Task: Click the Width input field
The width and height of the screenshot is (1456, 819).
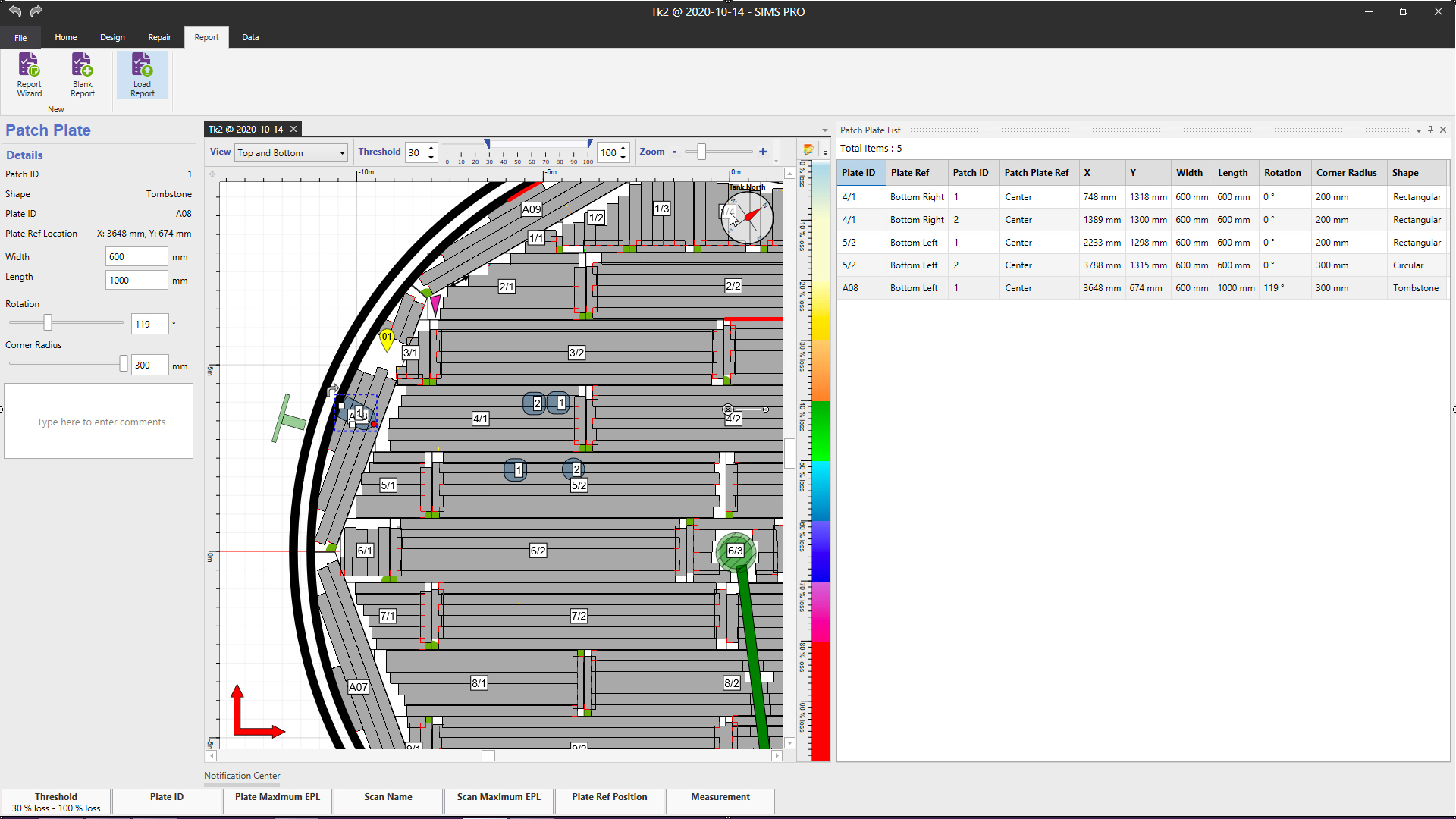Action: tap(136, 257)
